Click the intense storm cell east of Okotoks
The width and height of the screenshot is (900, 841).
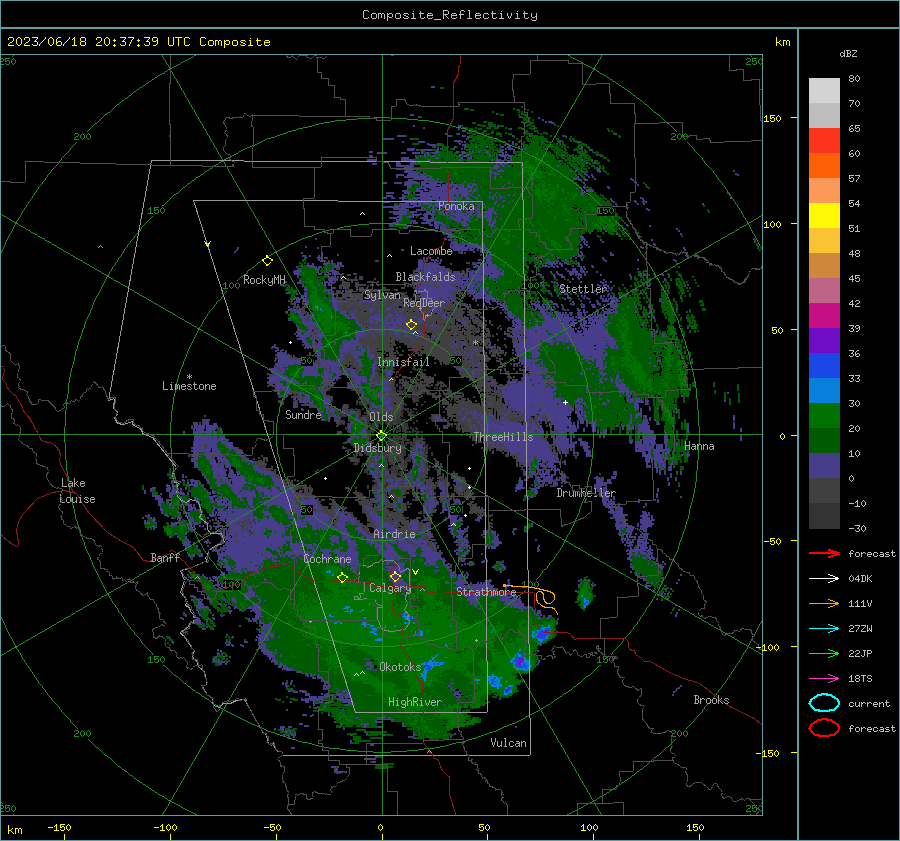(520, 662)
